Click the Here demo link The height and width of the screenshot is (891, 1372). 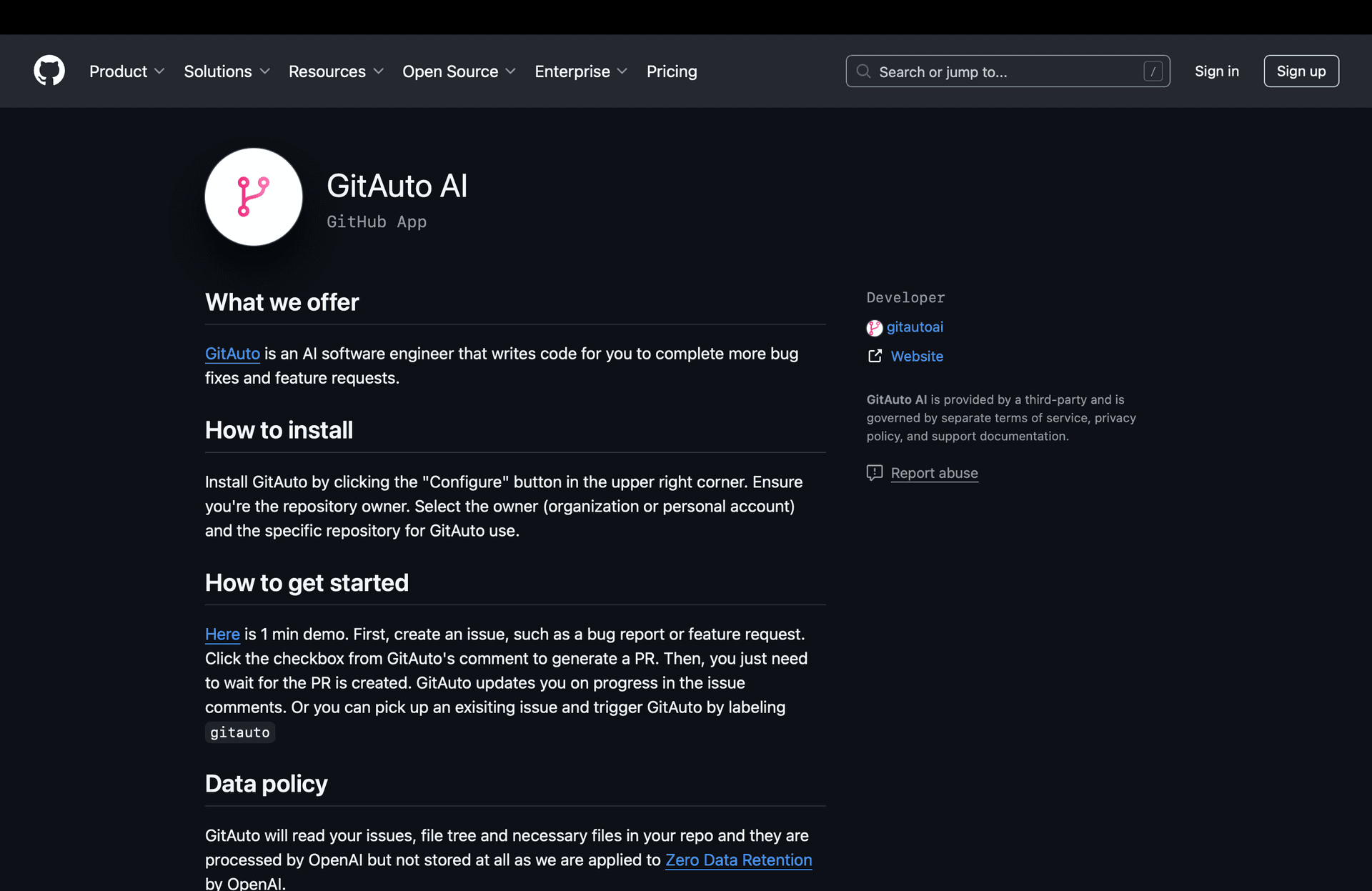click(222, 634)
